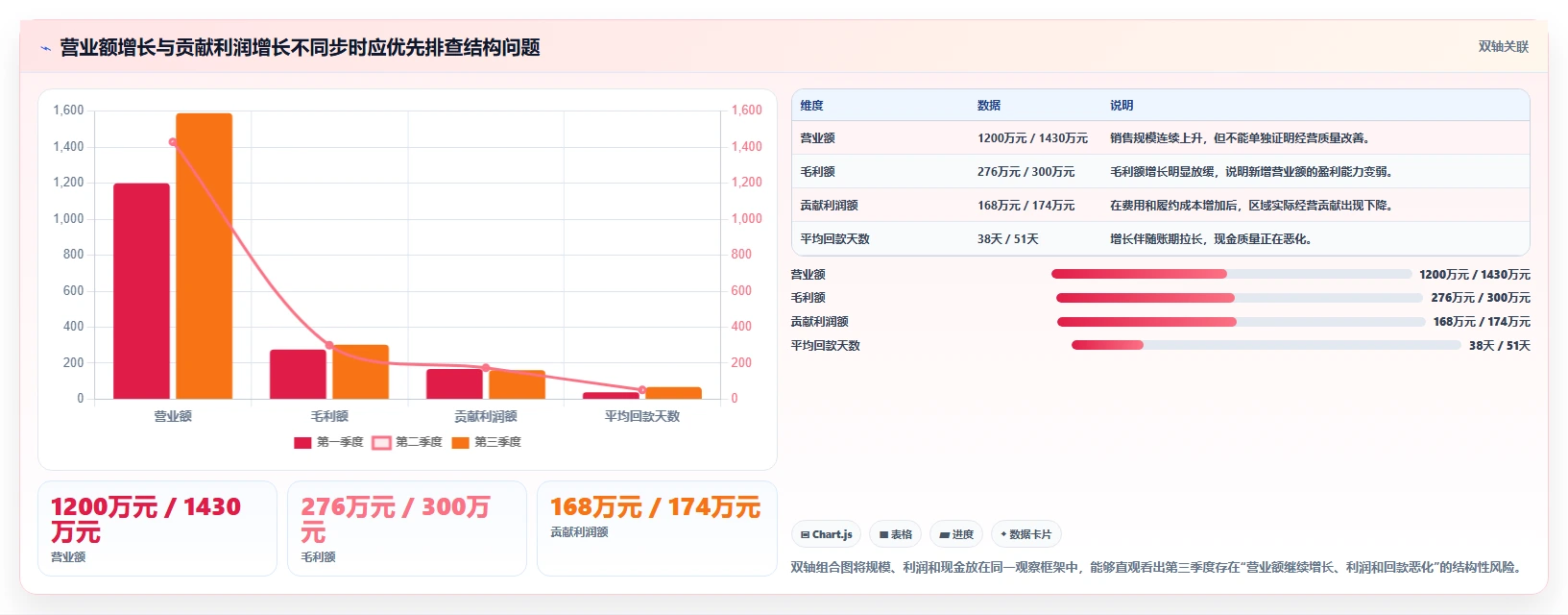Click the description starting 毛利额增长明显放缓
Viewport: 1568px width, 615px height.
pyautogui.click(x=1253, y=172)
